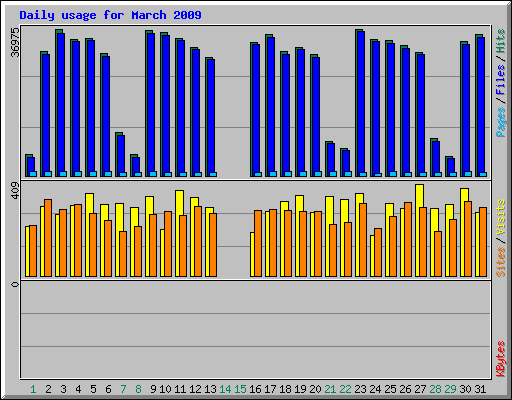Click day label 12 on the x-axis
The width and height of the screenshot is (512, 400).
[x=195, y=389]
